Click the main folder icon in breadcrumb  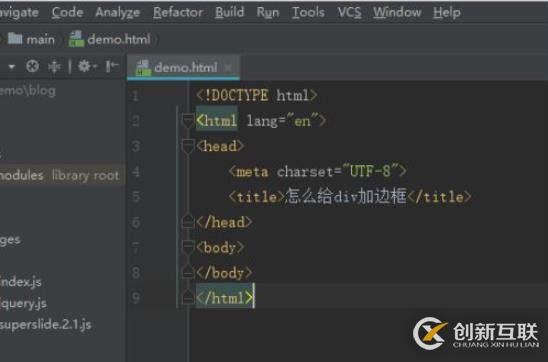(x=15, y=38)
